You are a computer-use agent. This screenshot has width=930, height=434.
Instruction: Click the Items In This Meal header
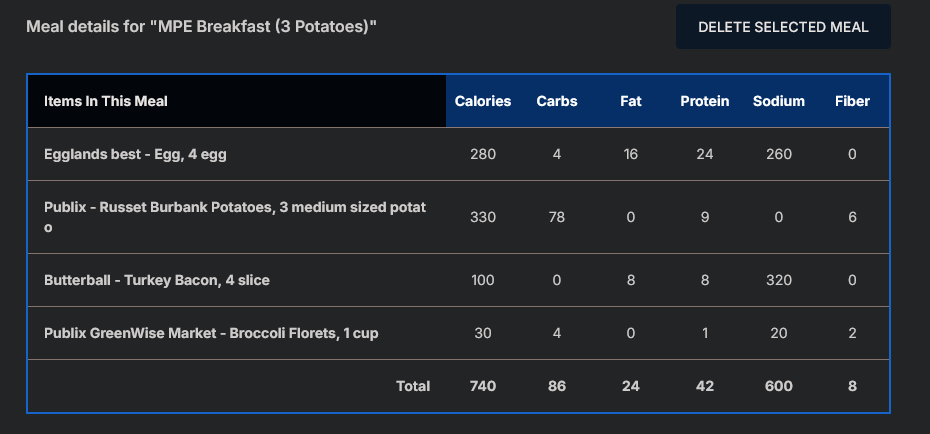tap(106, 101)
